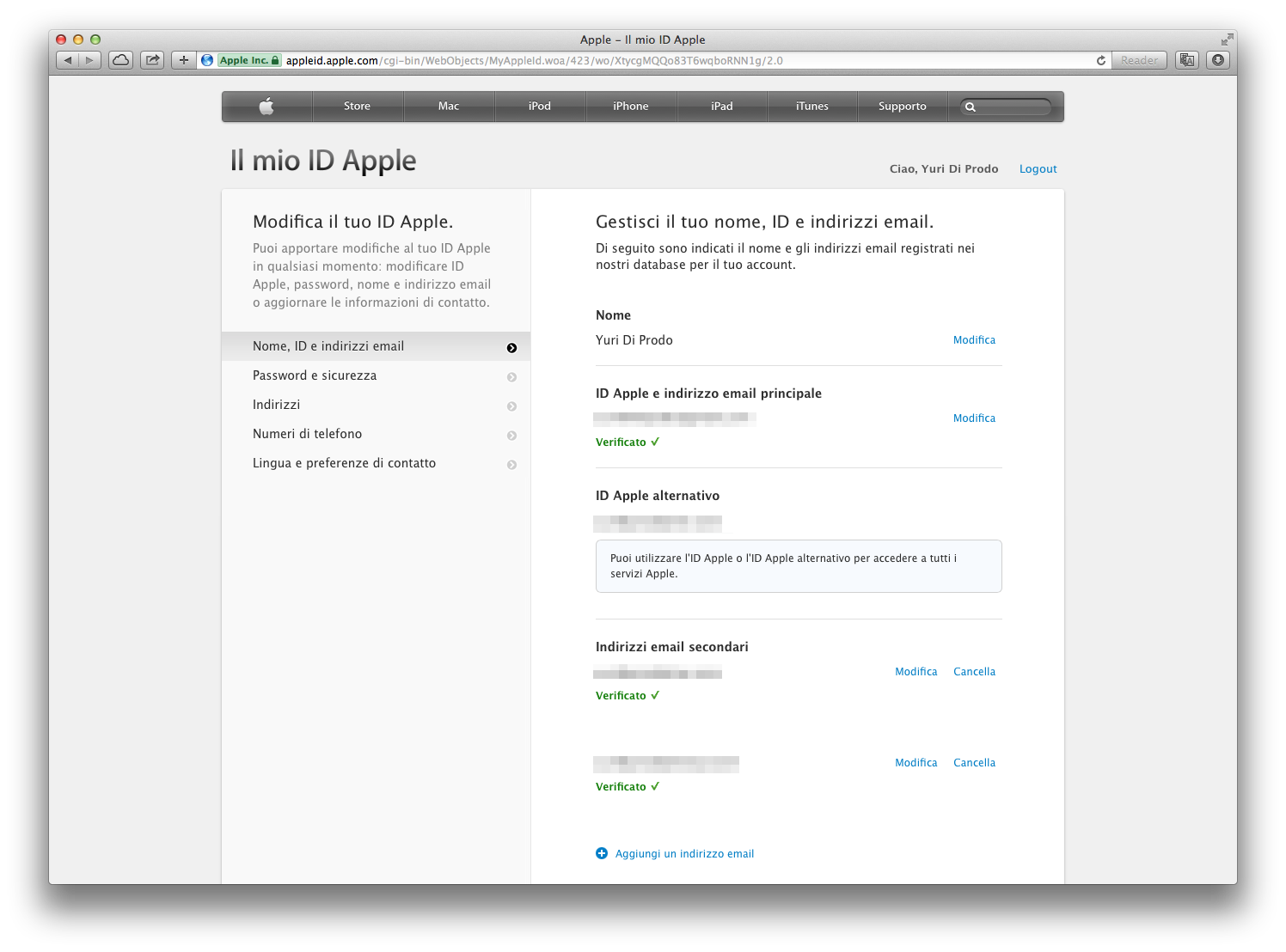Click the Translate extension icon
The height and width of the screenshot is (952, 1286).
(1187, 60)
